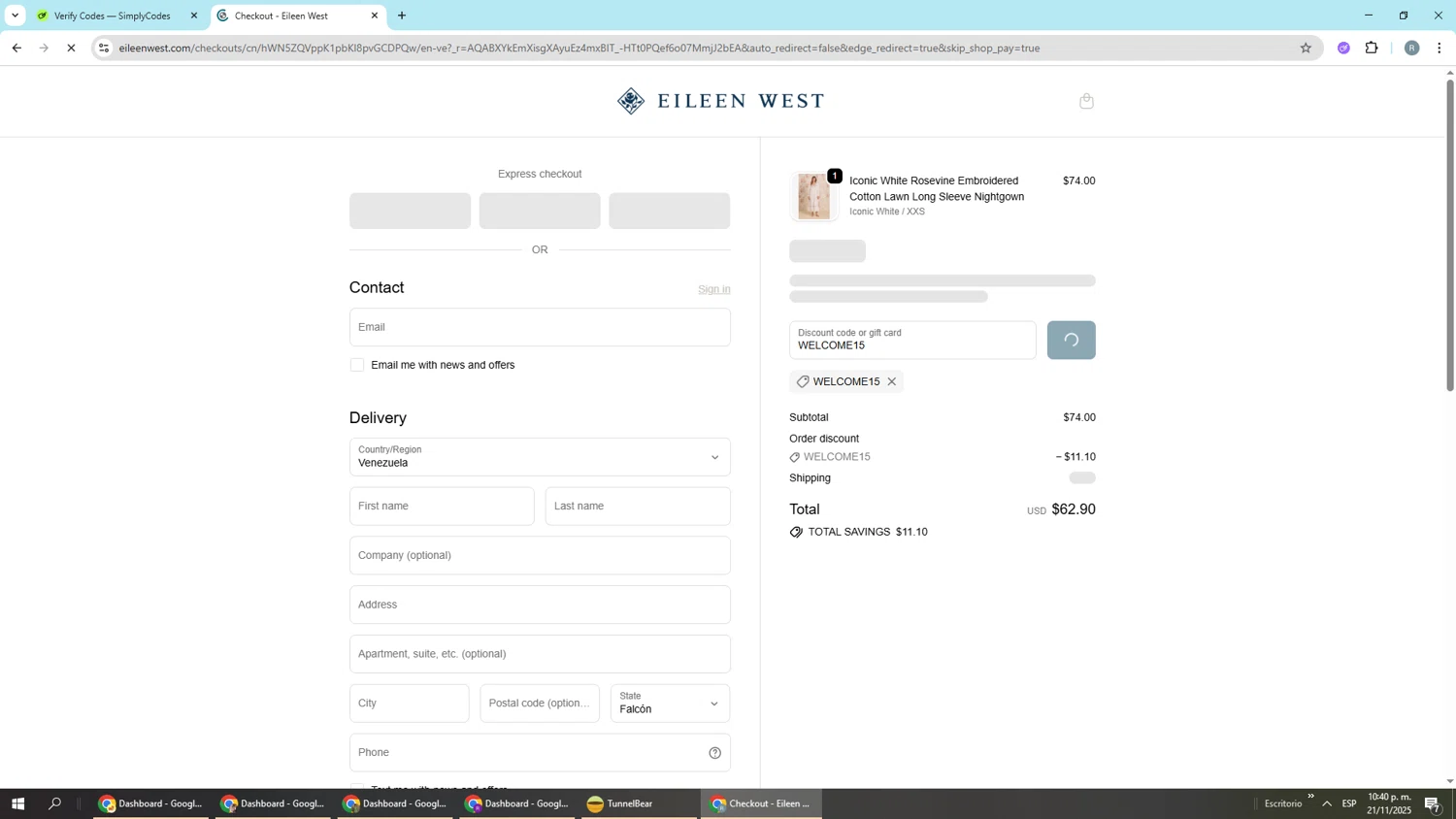Click the Escritorio toolbar chevron
This screenshot has height=819, width=1456.
1310,797
